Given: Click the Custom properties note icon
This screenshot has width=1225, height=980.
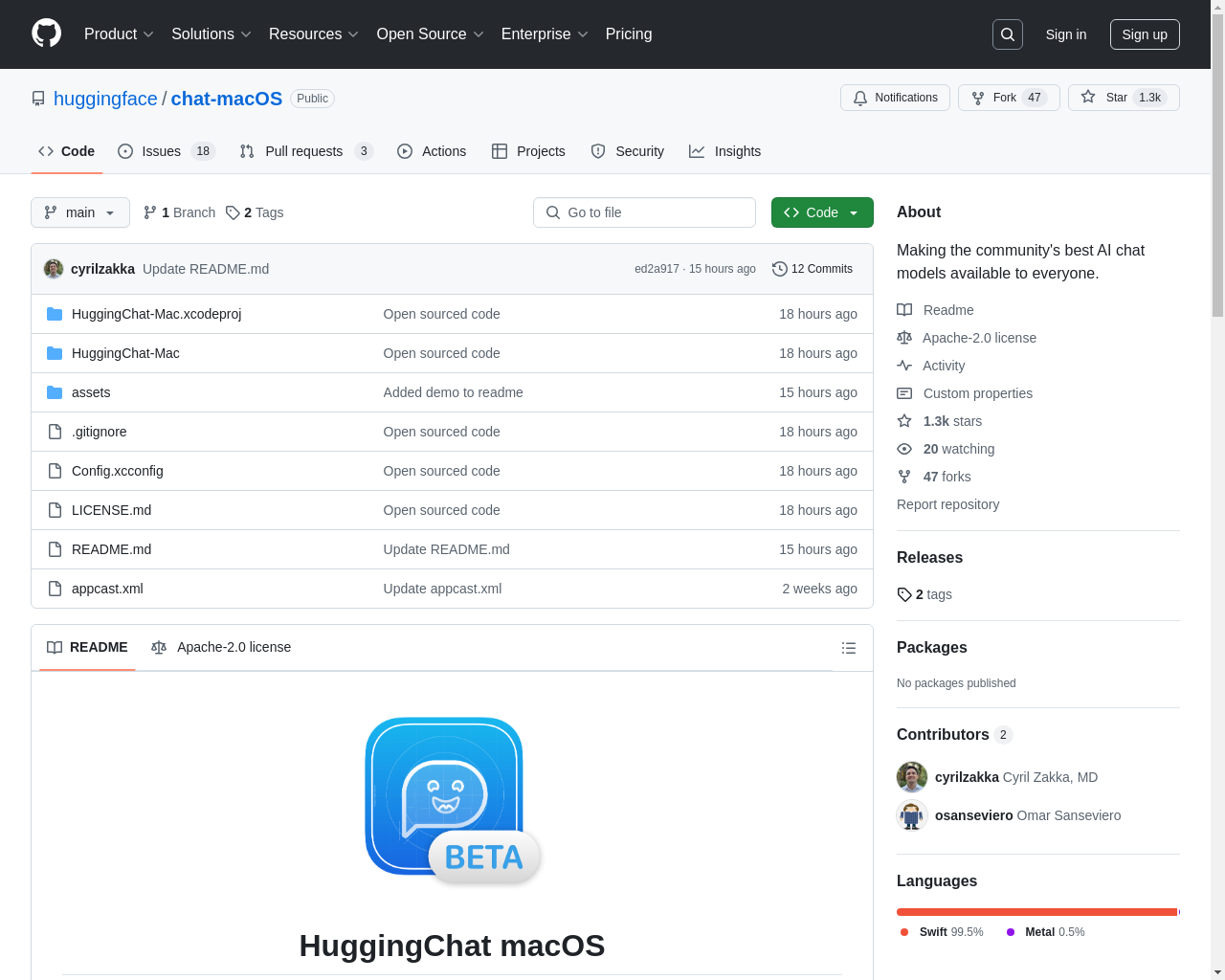Looking at the screenshot, I should point(904,393).
